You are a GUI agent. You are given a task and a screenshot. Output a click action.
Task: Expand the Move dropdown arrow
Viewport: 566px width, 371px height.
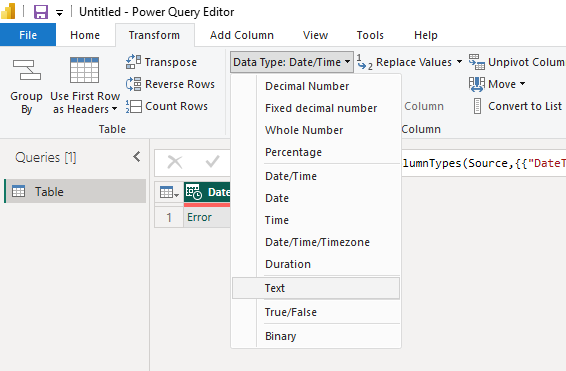pos(522,84)
